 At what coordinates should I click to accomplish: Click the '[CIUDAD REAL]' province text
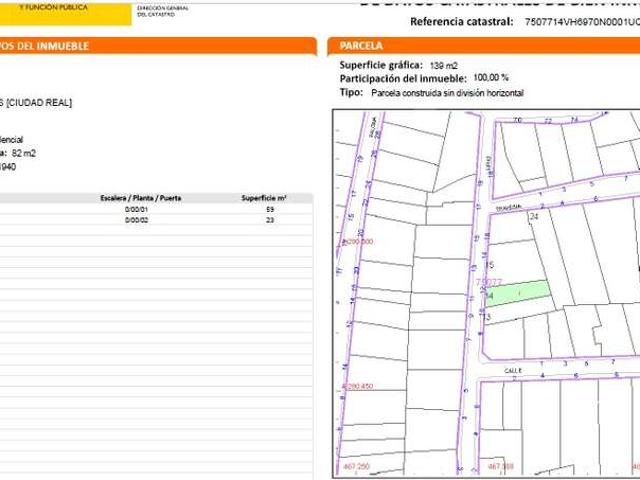[x=39, y=103]
